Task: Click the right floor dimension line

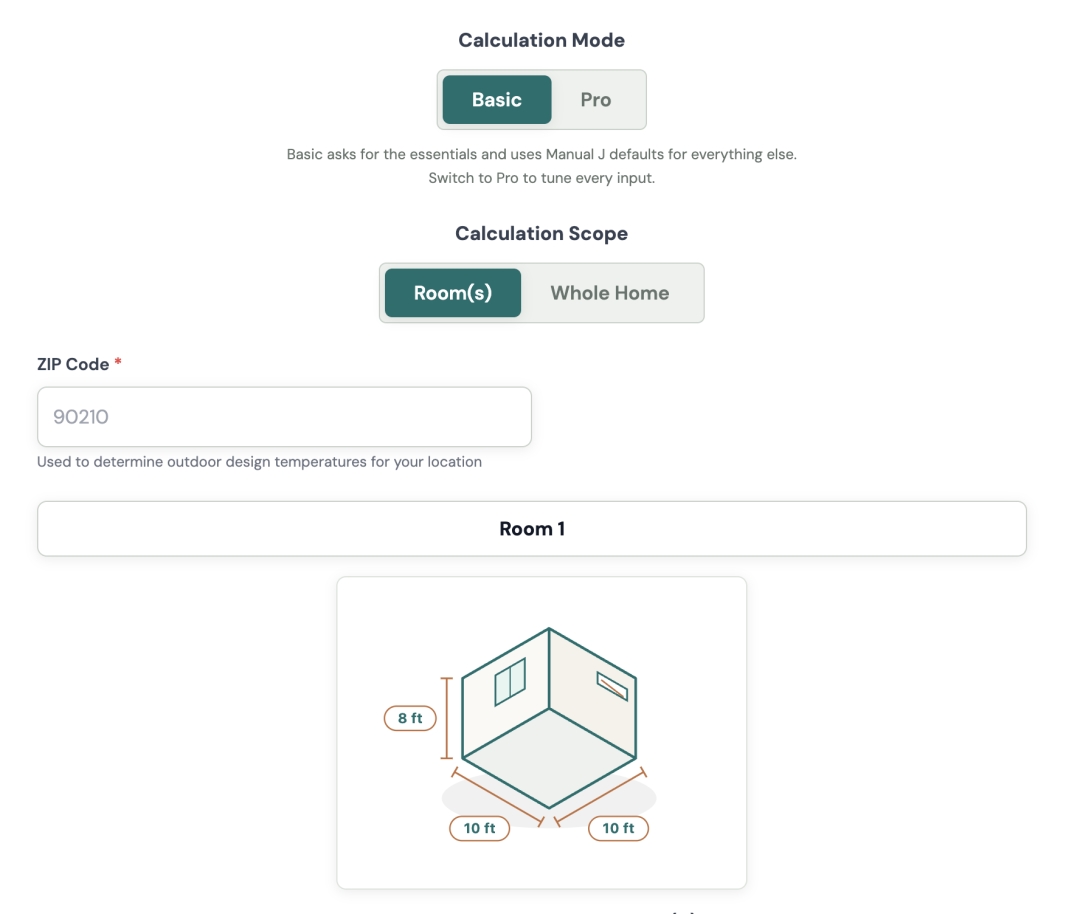Action: tap(600, 797)
